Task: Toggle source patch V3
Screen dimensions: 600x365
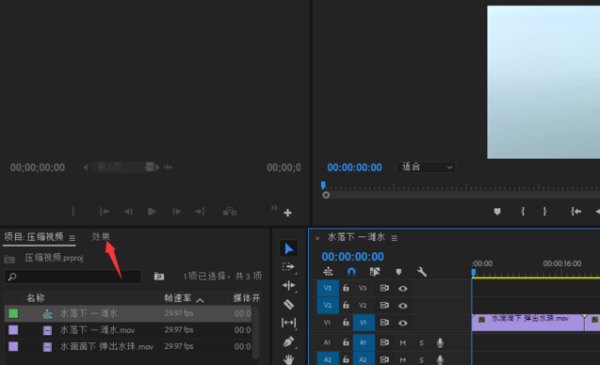Action: pyautogui.click(x=328, y=288)
